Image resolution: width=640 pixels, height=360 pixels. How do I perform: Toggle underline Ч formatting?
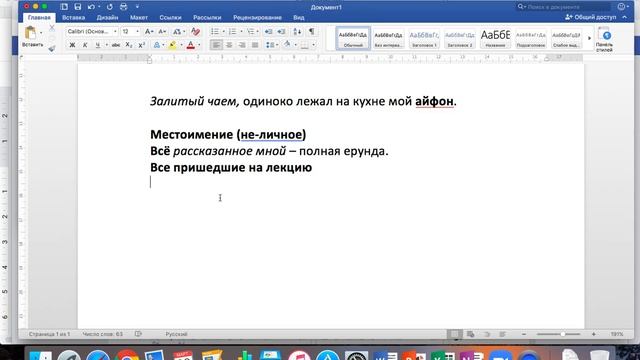click(98, 45)
